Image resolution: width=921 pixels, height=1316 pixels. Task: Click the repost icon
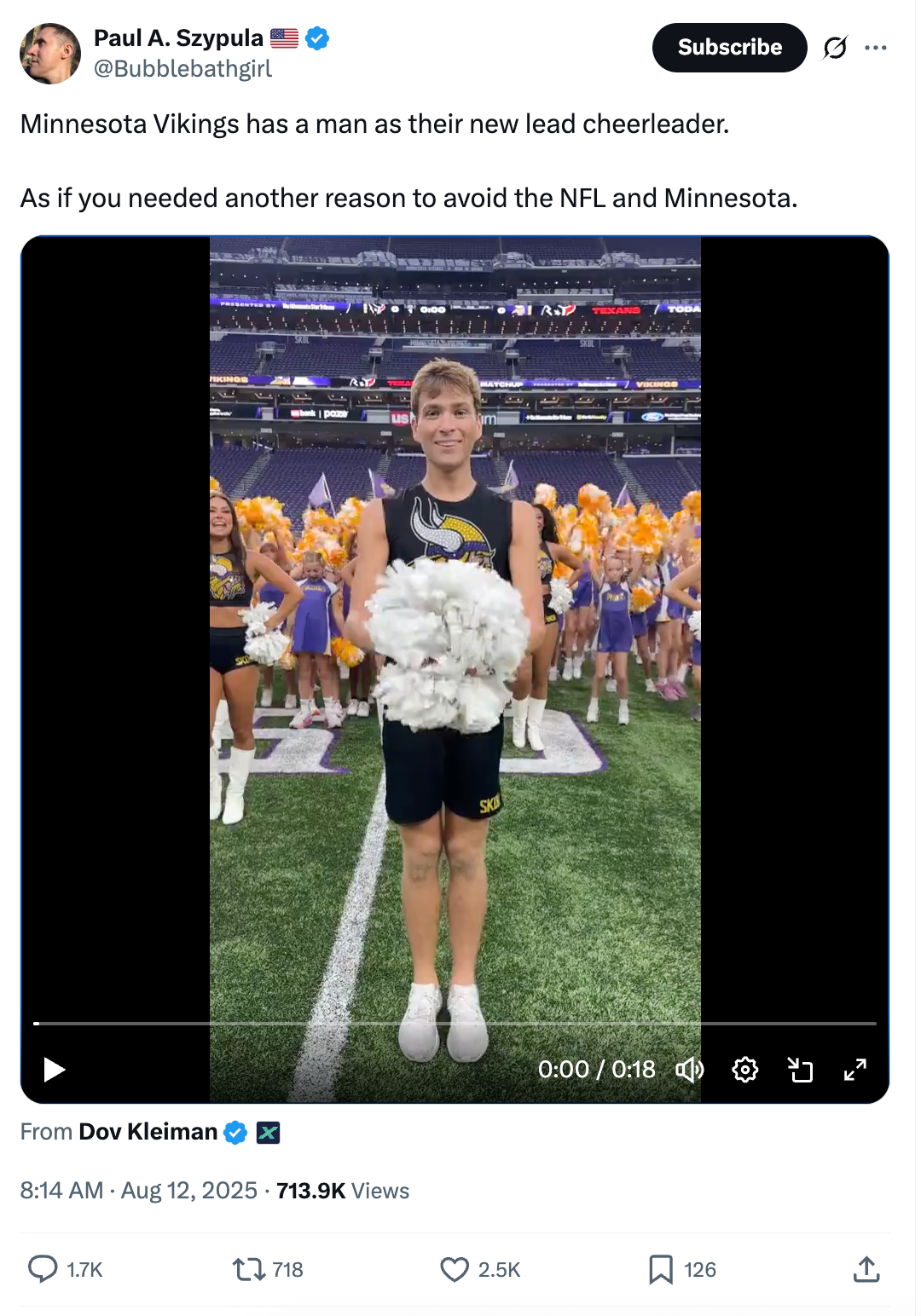click(x=248, y=1269)
